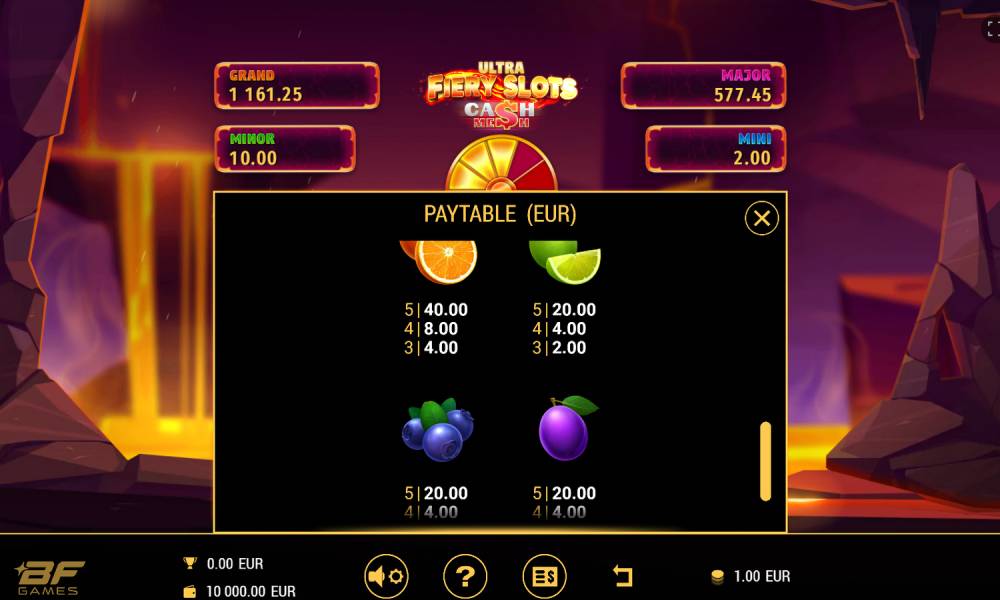Select the plum symbol
Image resolution: width=1000 pixels, height=600 pixels.
click(x=567, y=428)
